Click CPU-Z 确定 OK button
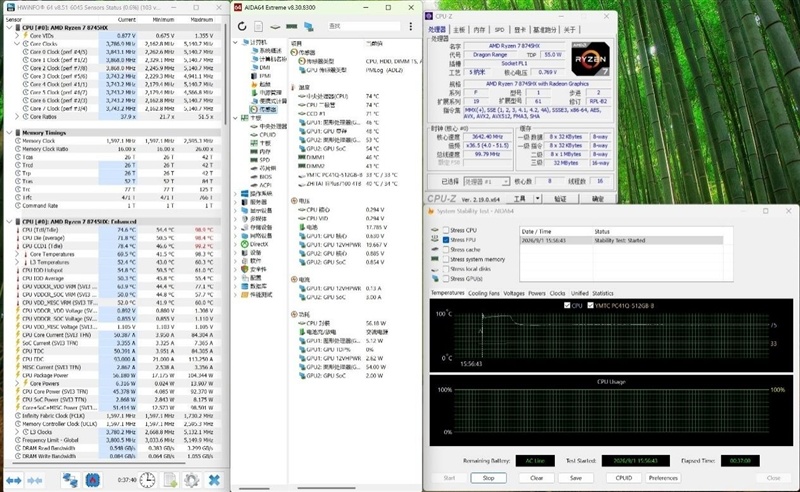This screenshot has width=800, height=492. [597, 199]
